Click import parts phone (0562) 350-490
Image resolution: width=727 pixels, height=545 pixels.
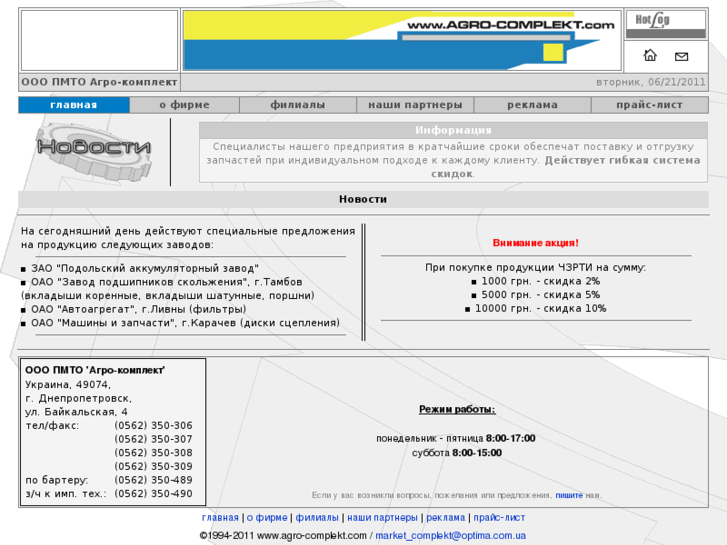pos(153,494)
